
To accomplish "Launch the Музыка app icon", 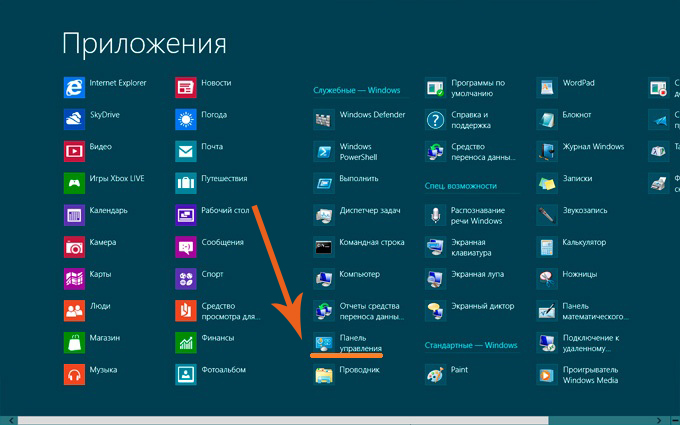I will [74, 374].
